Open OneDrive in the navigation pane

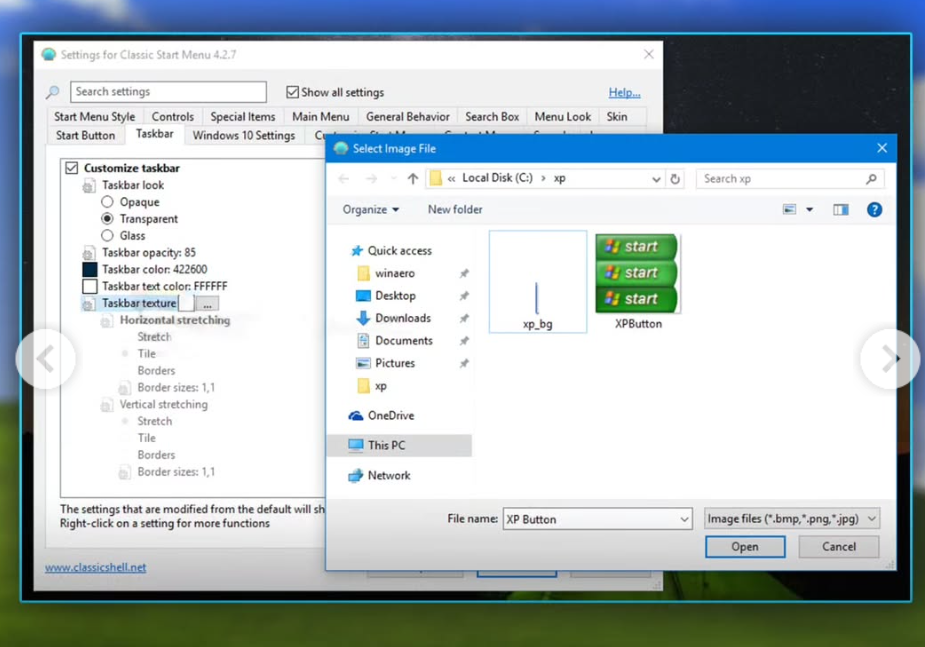pyautogui.click(x=390, y=416)
